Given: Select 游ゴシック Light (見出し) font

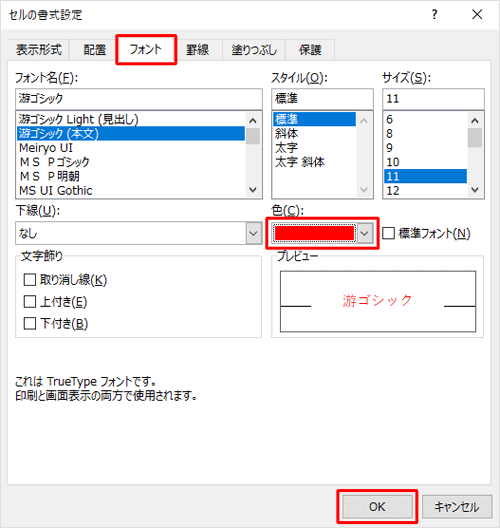Looking at the screenshot, I should tap(131, 119).
